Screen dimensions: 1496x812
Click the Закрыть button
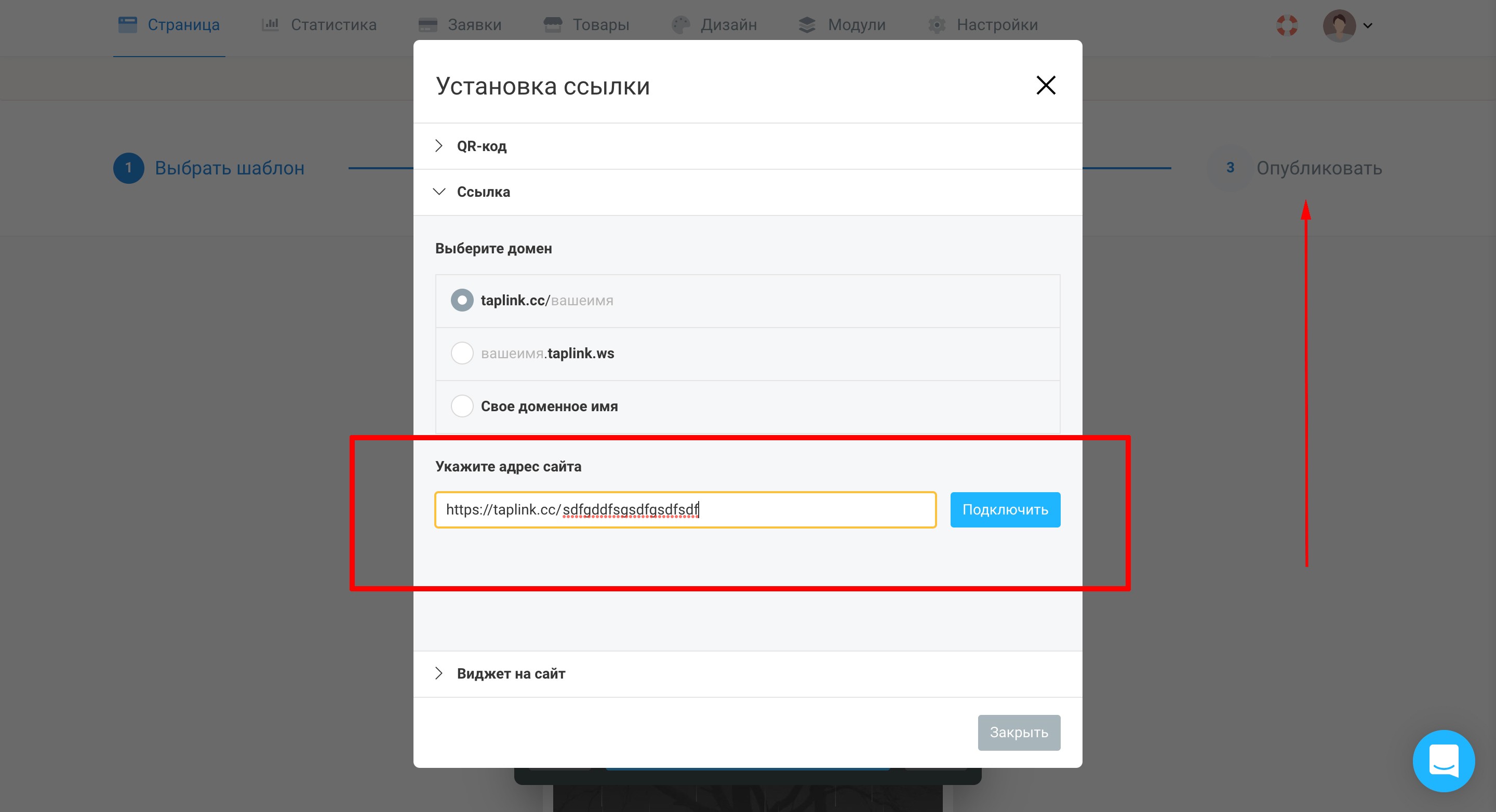tap(1019, 733)
